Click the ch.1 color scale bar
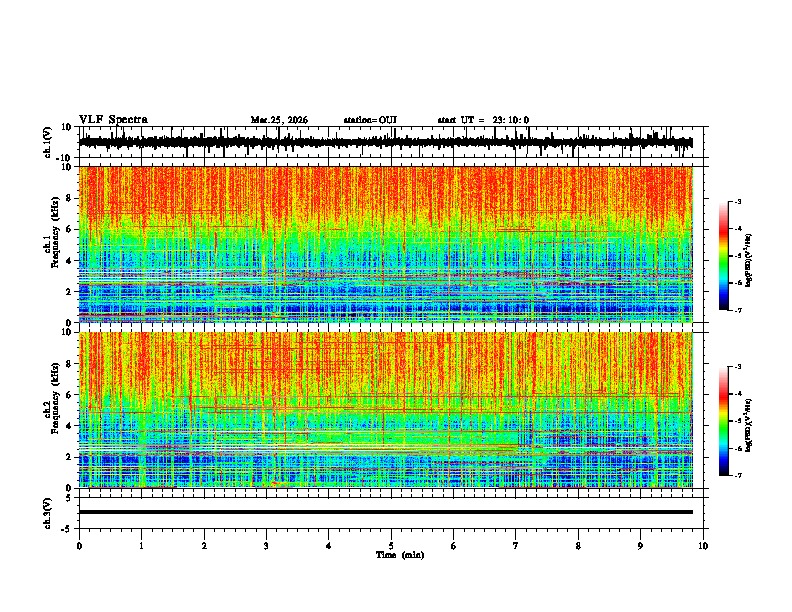Image resolution: width=792 pixels, height=612 pixels. click(724, 256)
